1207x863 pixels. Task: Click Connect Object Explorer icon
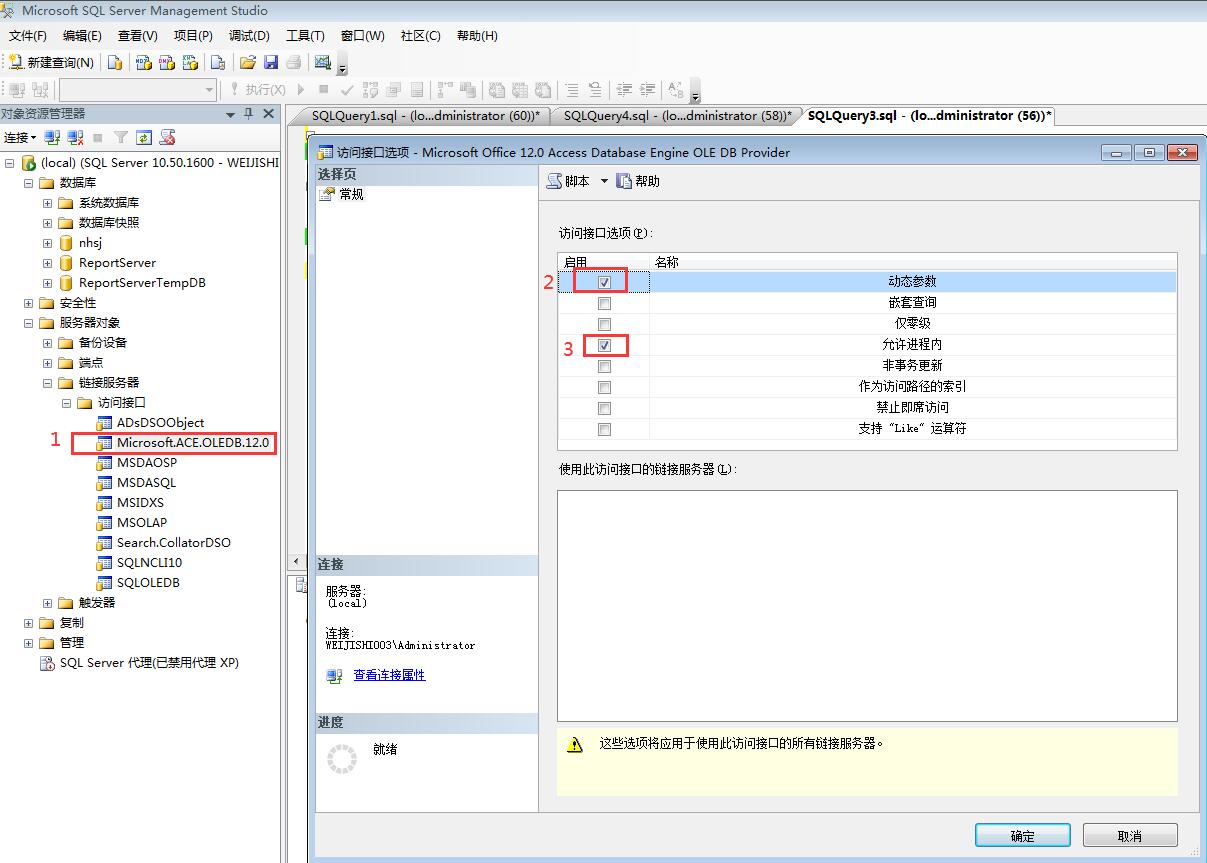pos(52,137)
